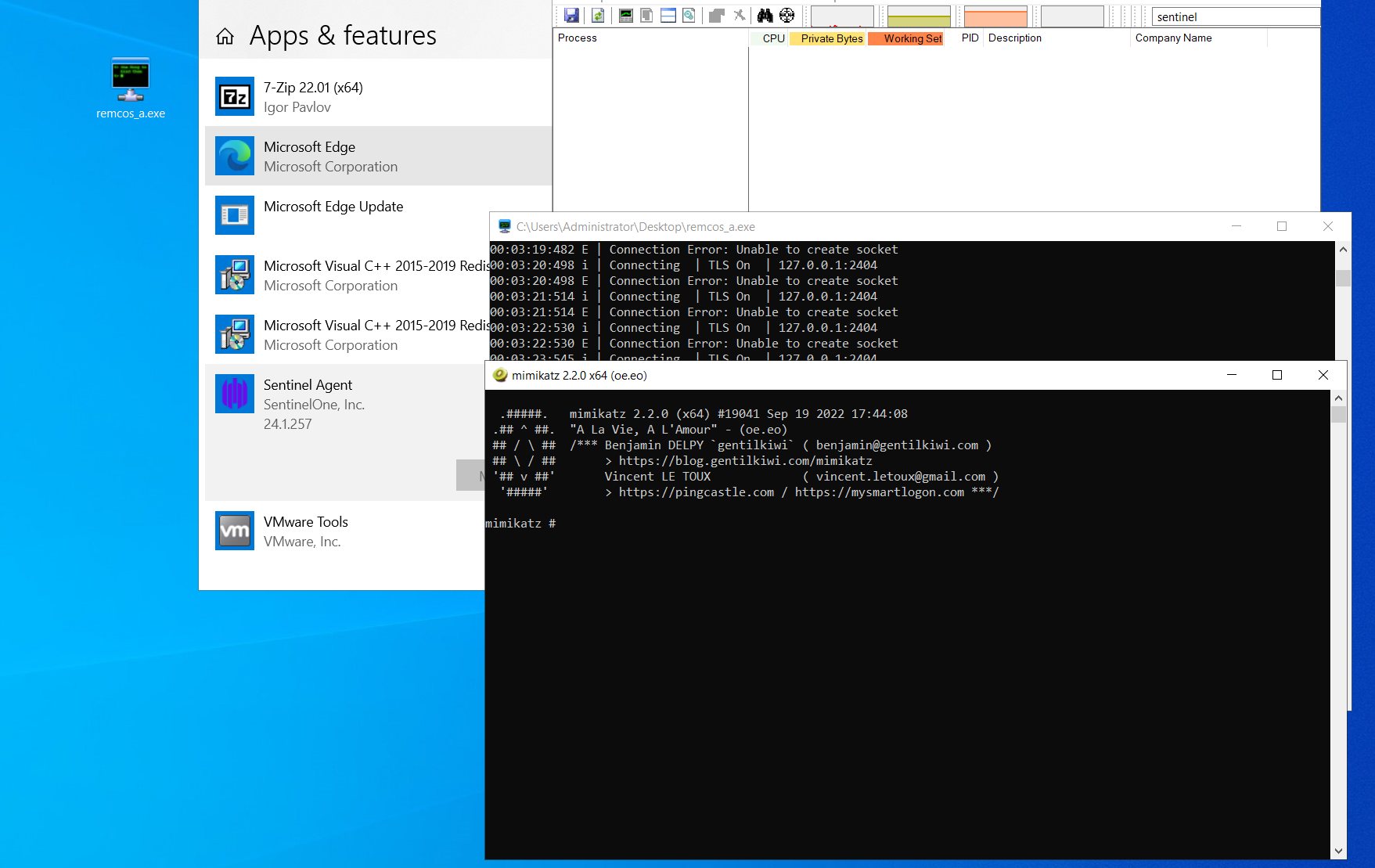Click the remcos console title path text
Viewport: 1375px width, 868px height.
635,227
